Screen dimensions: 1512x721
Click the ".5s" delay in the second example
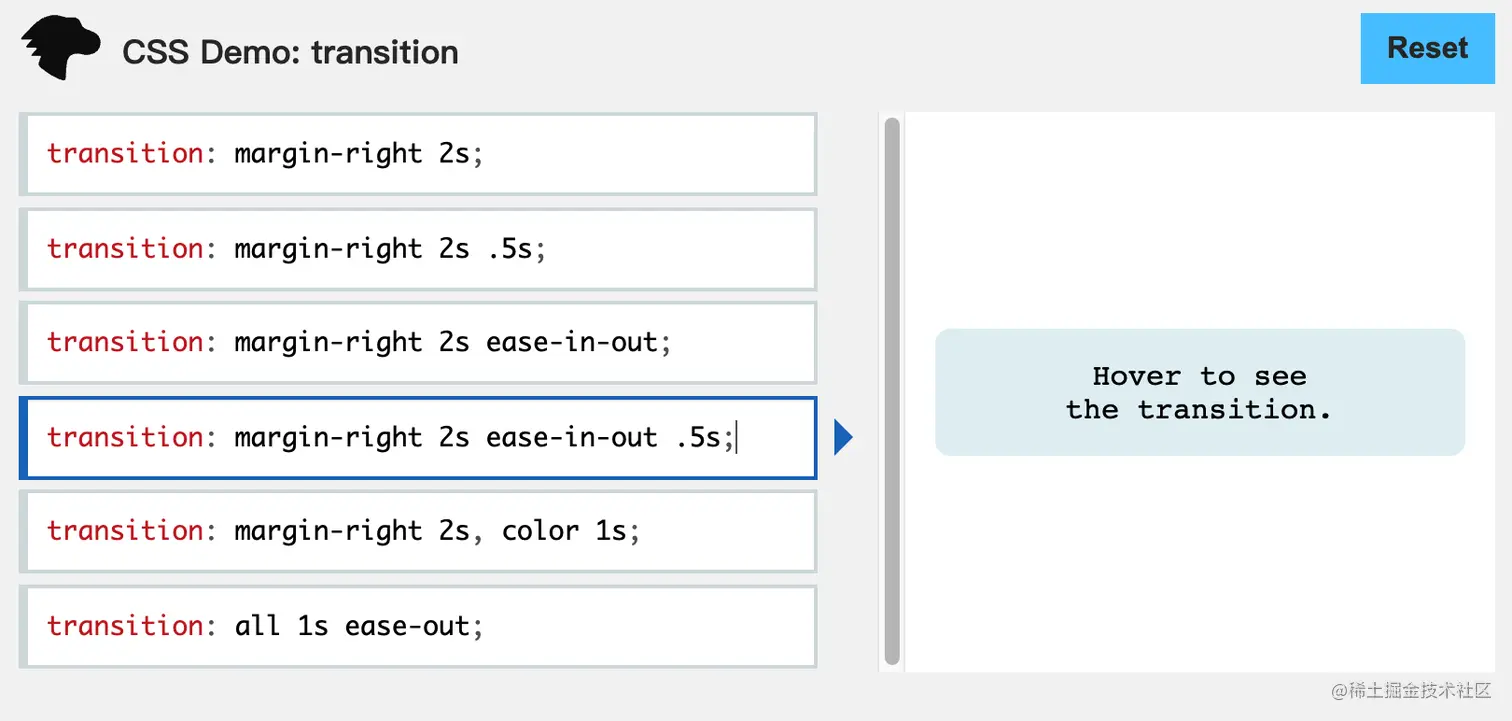point(510,249)
